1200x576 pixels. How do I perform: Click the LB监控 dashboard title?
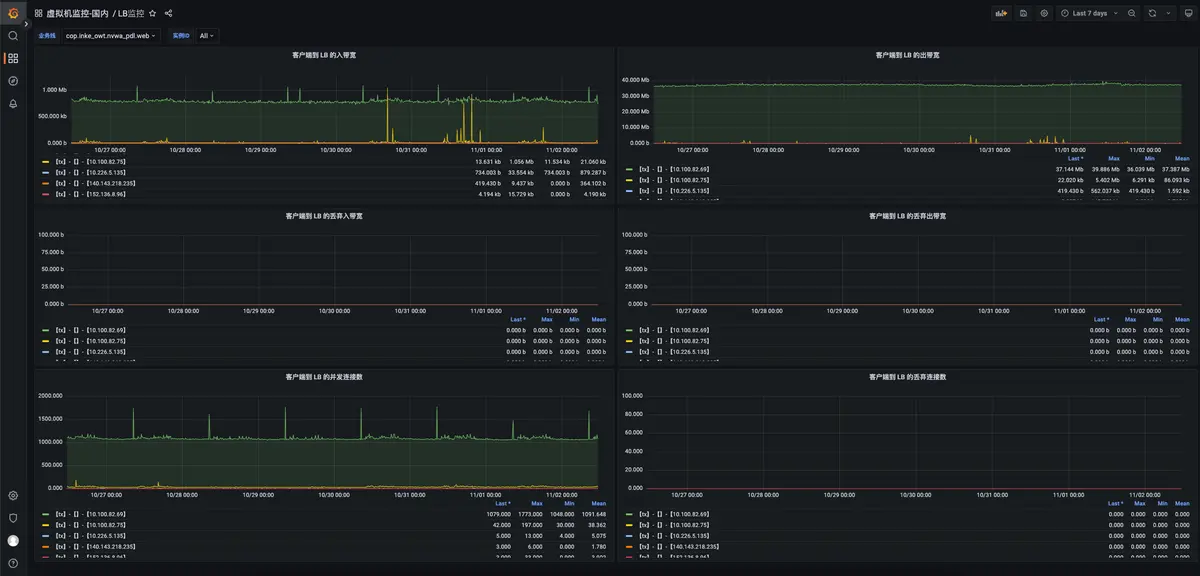[x=130, y=13]
